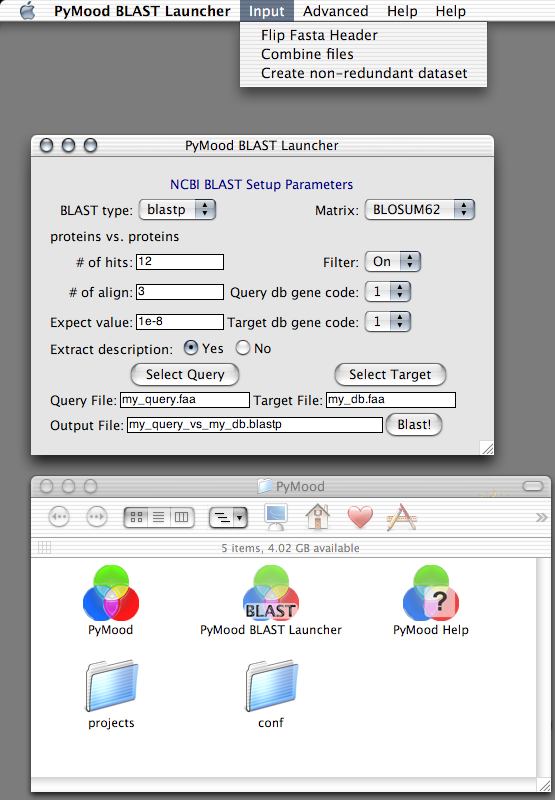Open the Apple menu

pos(28,11)
